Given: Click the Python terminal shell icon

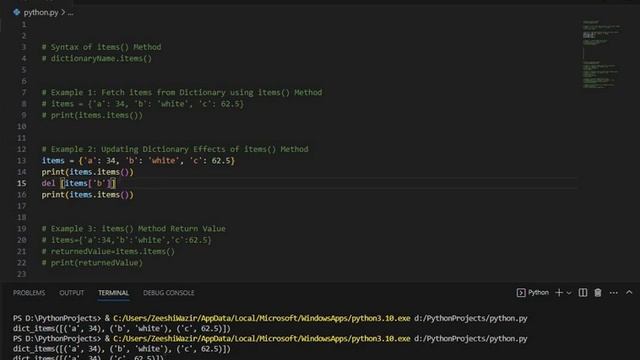Looking at the screenshot, I should click(521, 293).
